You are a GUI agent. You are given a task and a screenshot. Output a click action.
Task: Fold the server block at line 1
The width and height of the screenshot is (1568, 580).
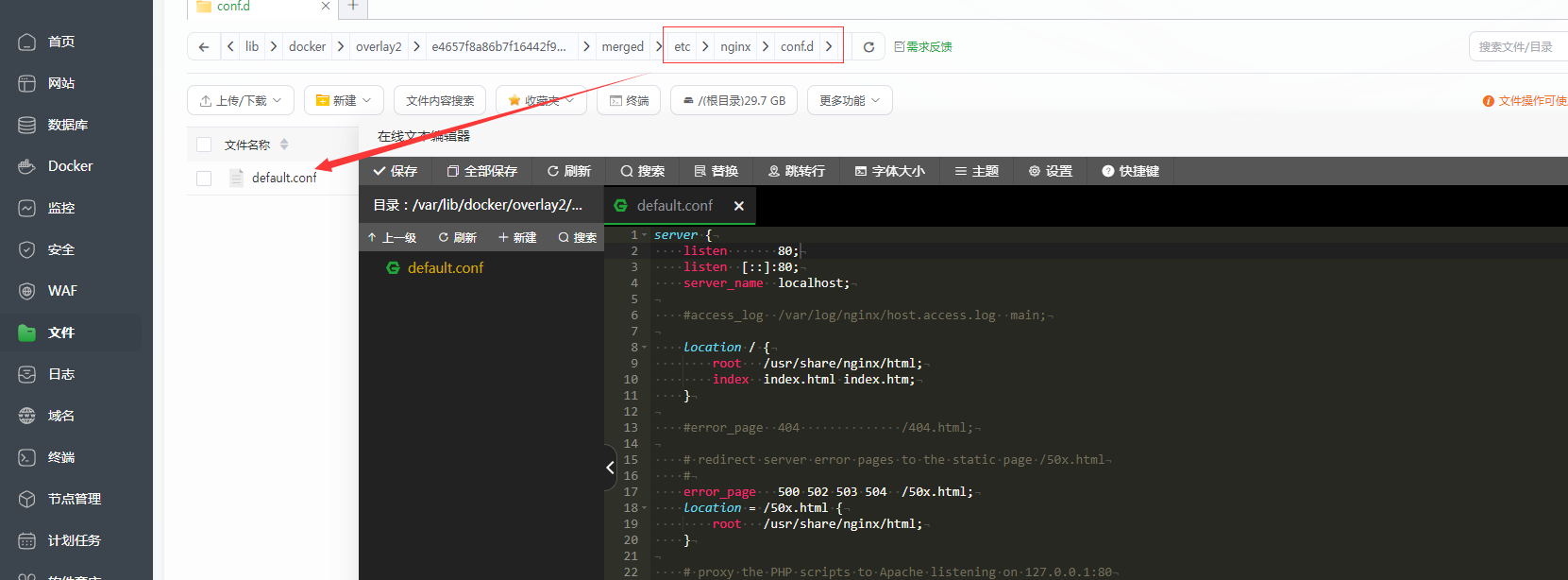point(644,235)
